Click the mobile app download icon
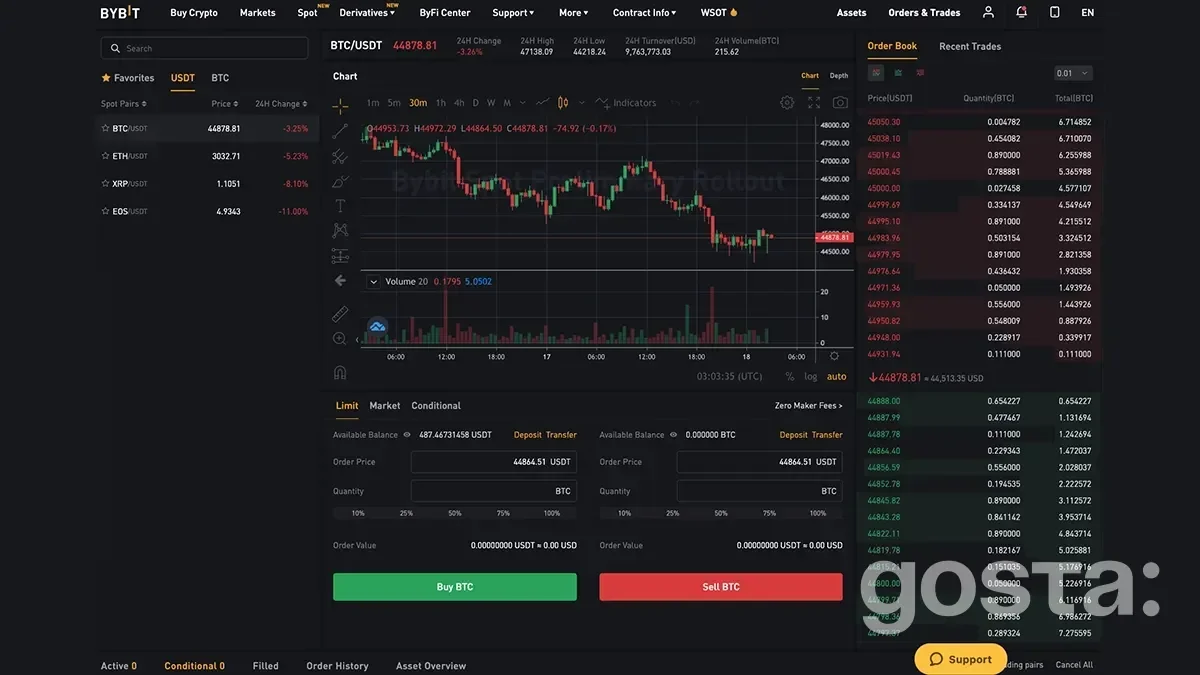Viewport: 1200px width, 675px height. click(x=1054, y=12)
